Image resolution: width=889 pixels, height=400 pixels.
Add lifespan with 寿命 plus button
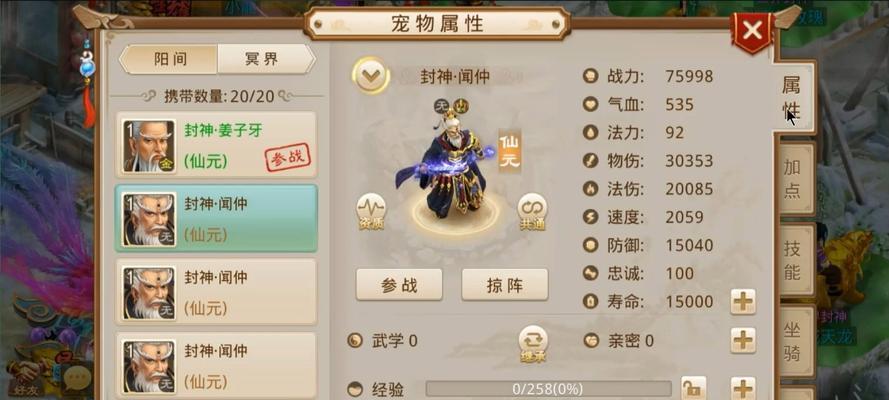(743, 301)
